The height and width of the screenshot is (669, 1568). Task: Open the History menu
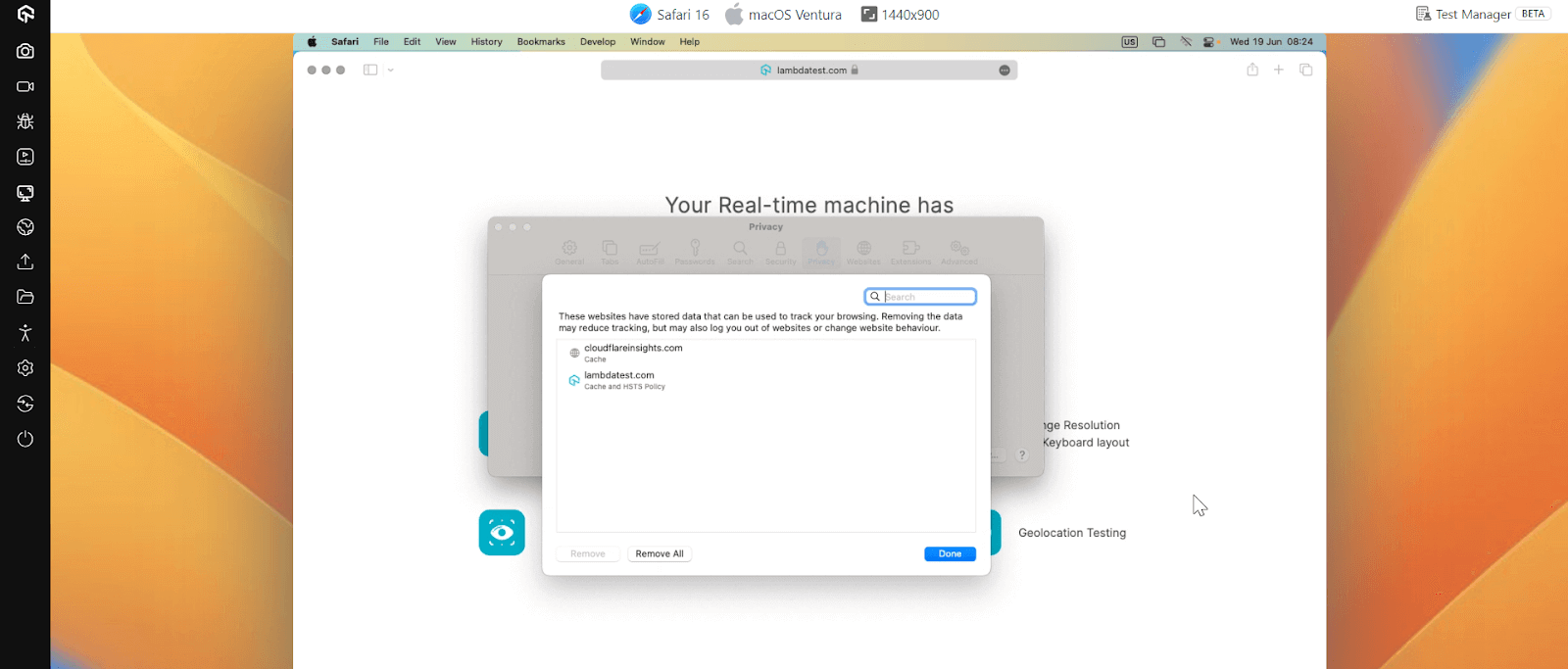pos(486,42)
